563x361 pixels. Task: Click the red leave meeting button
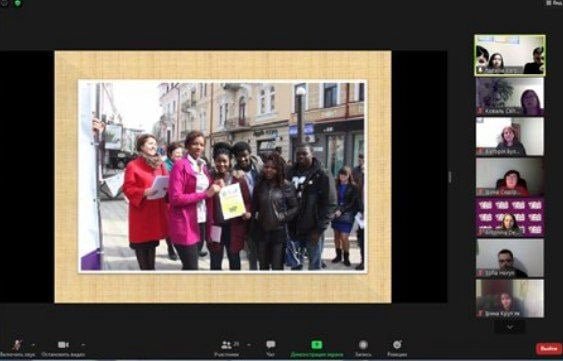(549, 349)
